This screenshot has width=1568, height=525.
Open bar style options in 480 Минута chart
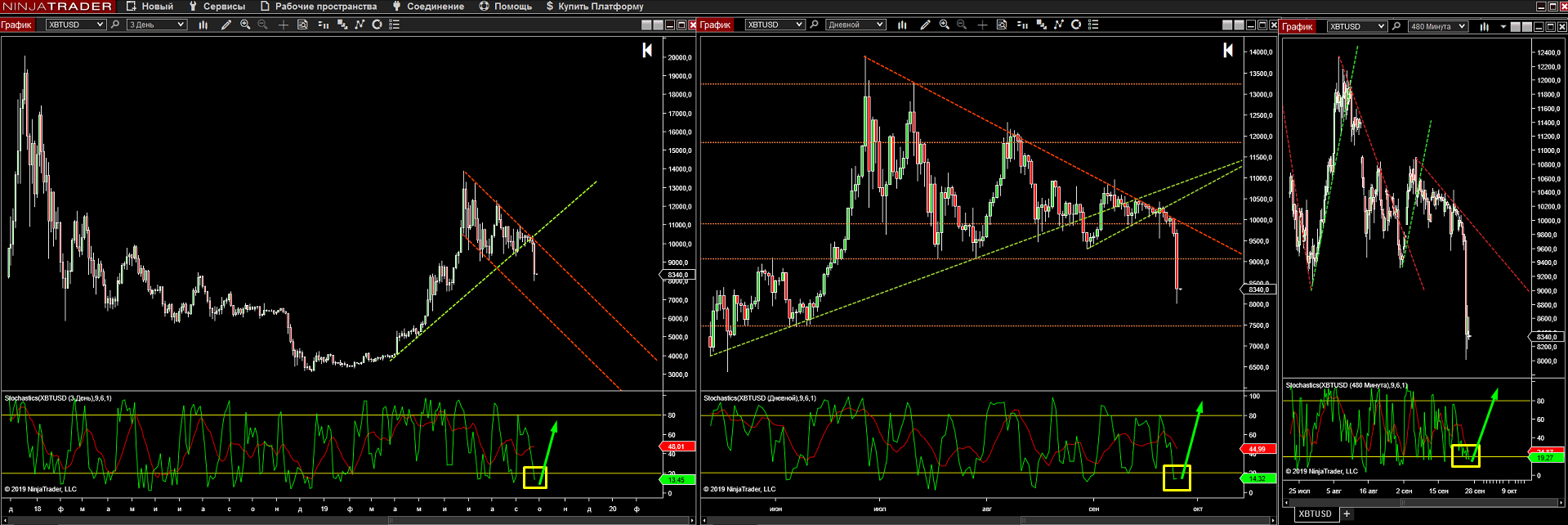[1485, 27]
